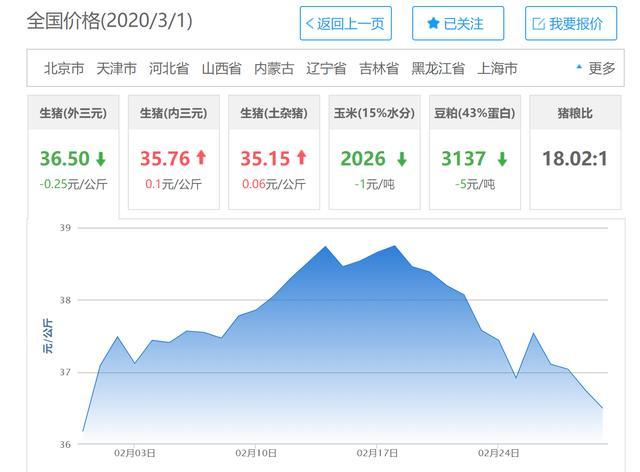Viewport: 640px width, 472px height.
Task: Select 吉林省 region
Action: point(379,68)
